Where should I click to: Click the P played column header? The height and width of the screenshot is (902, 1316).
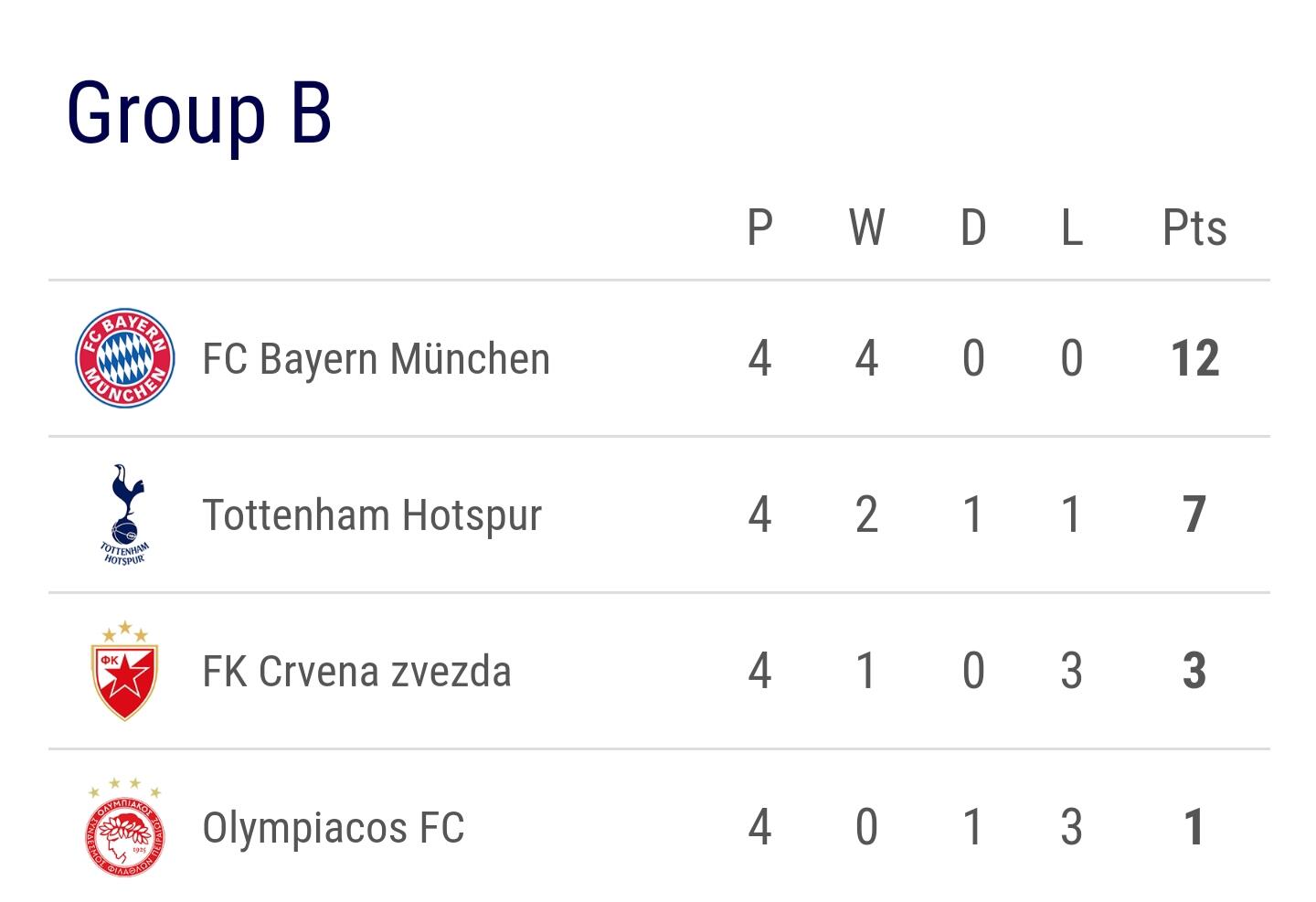click(759, 228)
